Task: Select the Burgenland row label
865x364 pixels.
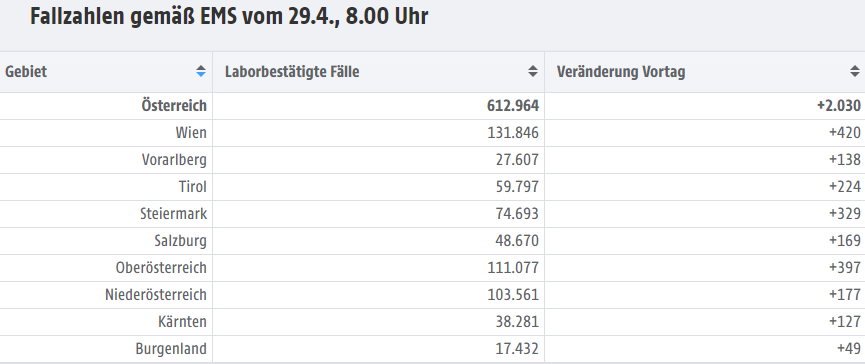Action: 171,349
